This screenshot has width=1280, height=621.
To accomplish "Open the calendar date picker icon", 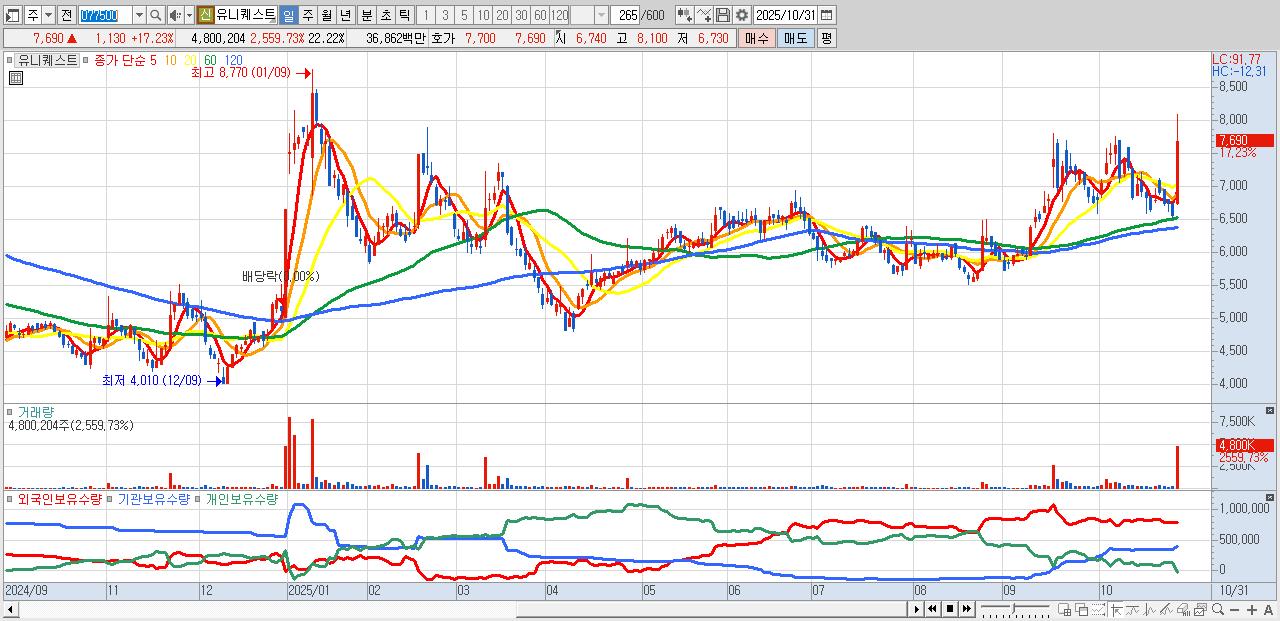I will click(x=826, y=15).
